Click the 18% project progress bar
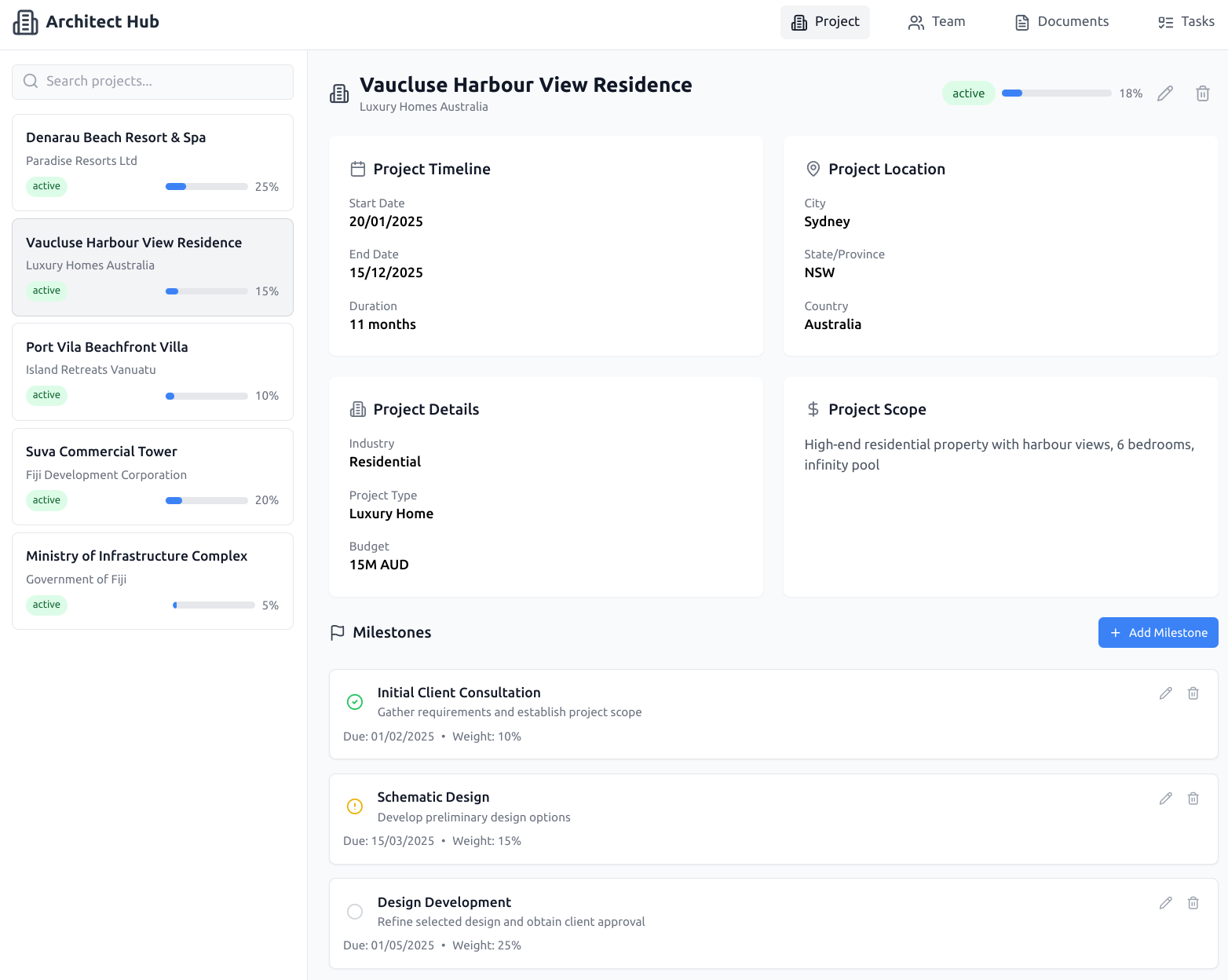The image size is (1228, 980). tap(1056, 93)
